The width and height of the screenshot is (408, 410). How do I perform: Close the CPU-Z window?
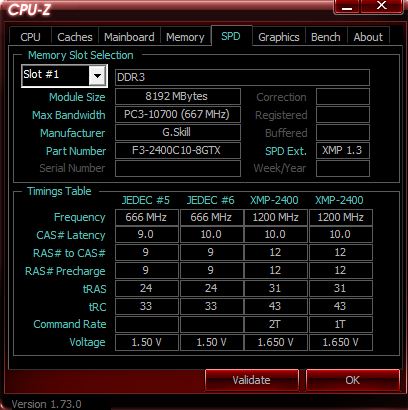pos(382,6)
